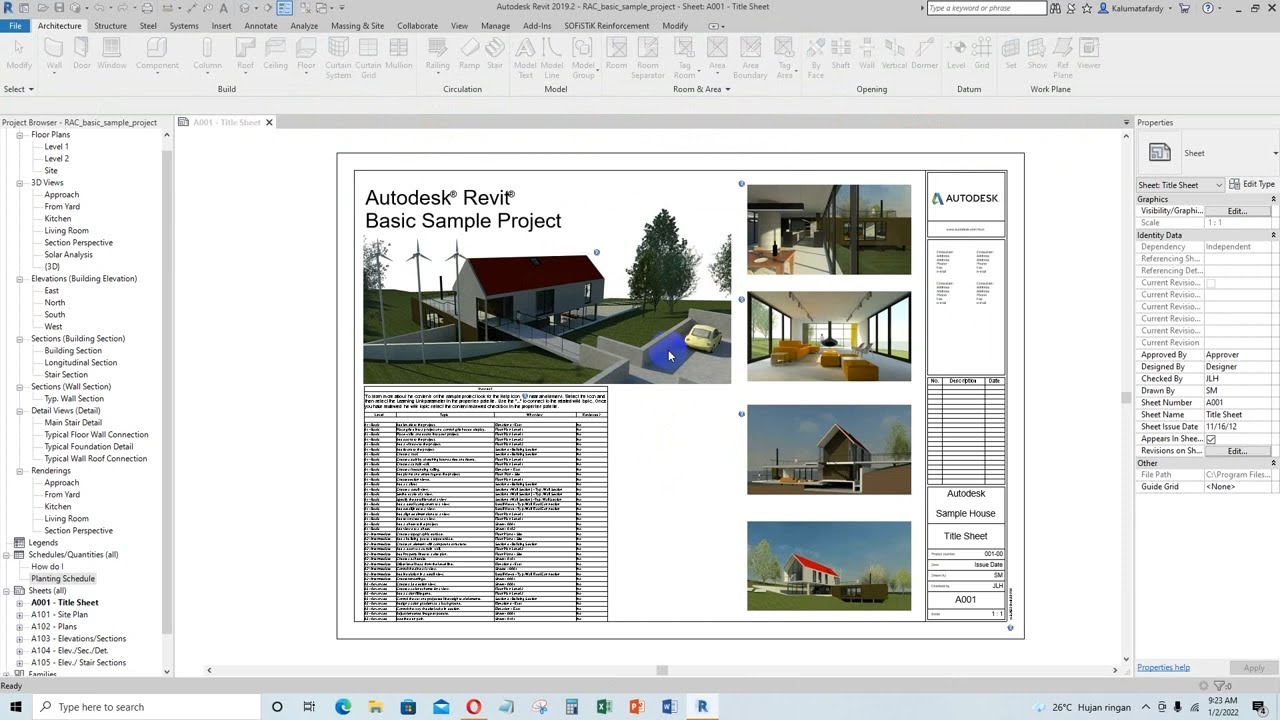Activate the Roof tool
This screenshot has height=720, width=1280.
tap(245, 54)
